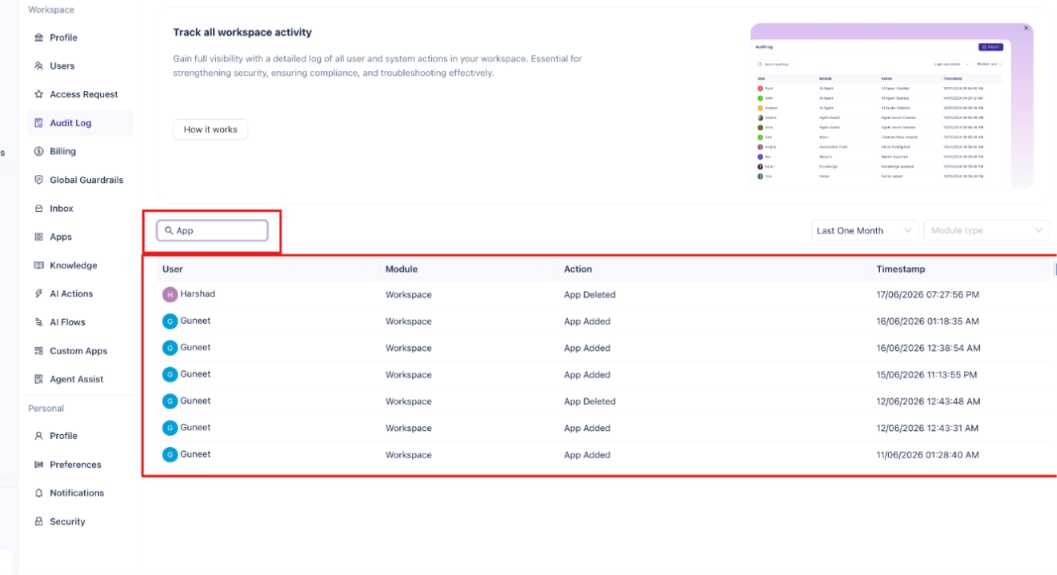Go to Notifications settings
The width and height of the screenshot is (1057, 575).
click(80, 493)
